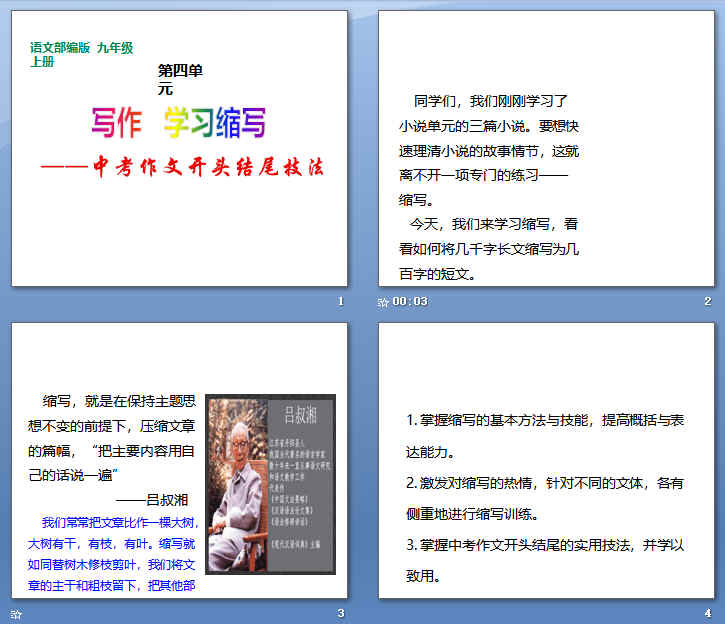Screen dimensions: 725x624
Task: Click slide number 1 label
Action: [x=341, y=302]
